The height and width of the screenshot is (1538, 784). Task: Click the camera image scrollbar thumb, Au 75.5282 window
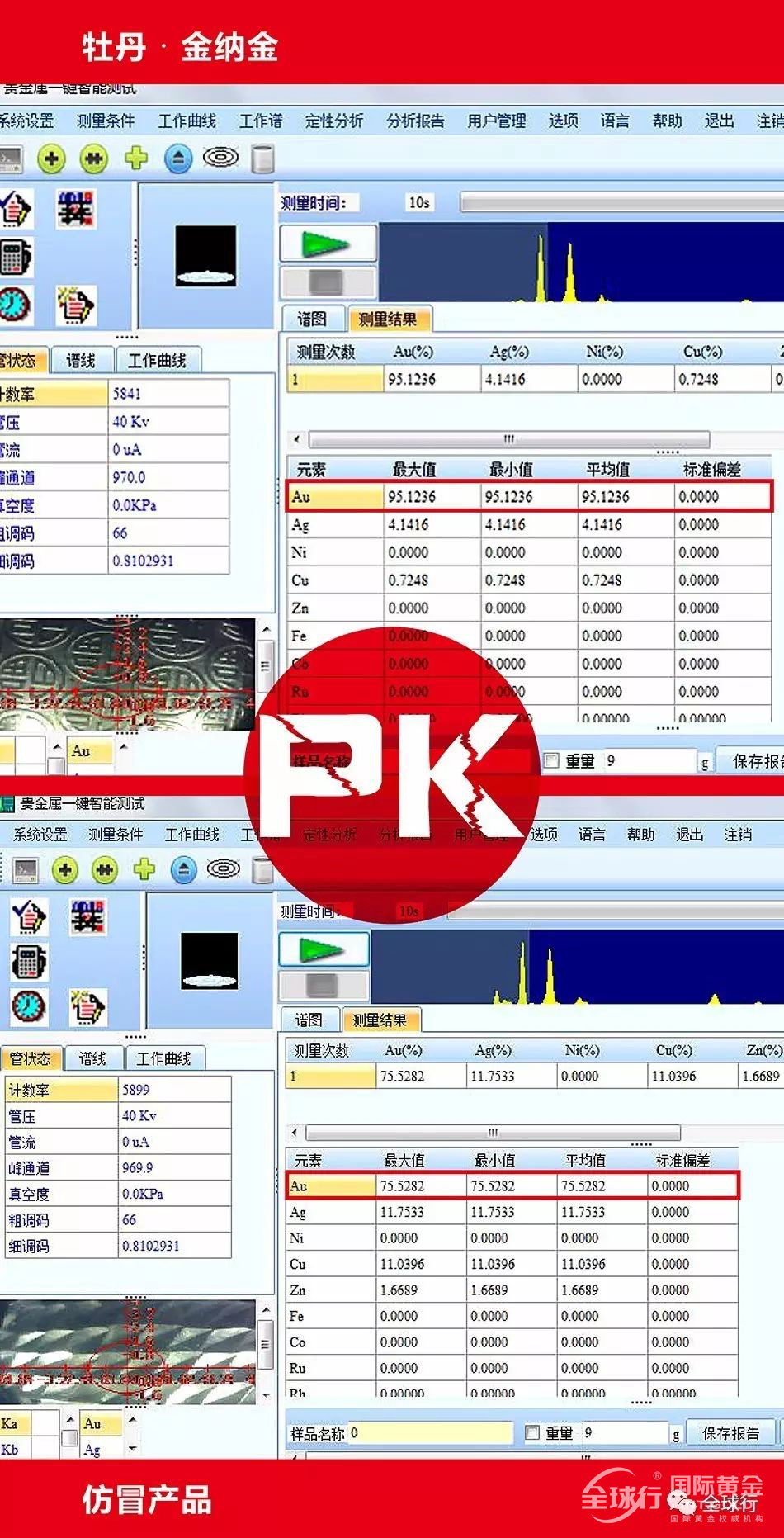pos(265,1344)
